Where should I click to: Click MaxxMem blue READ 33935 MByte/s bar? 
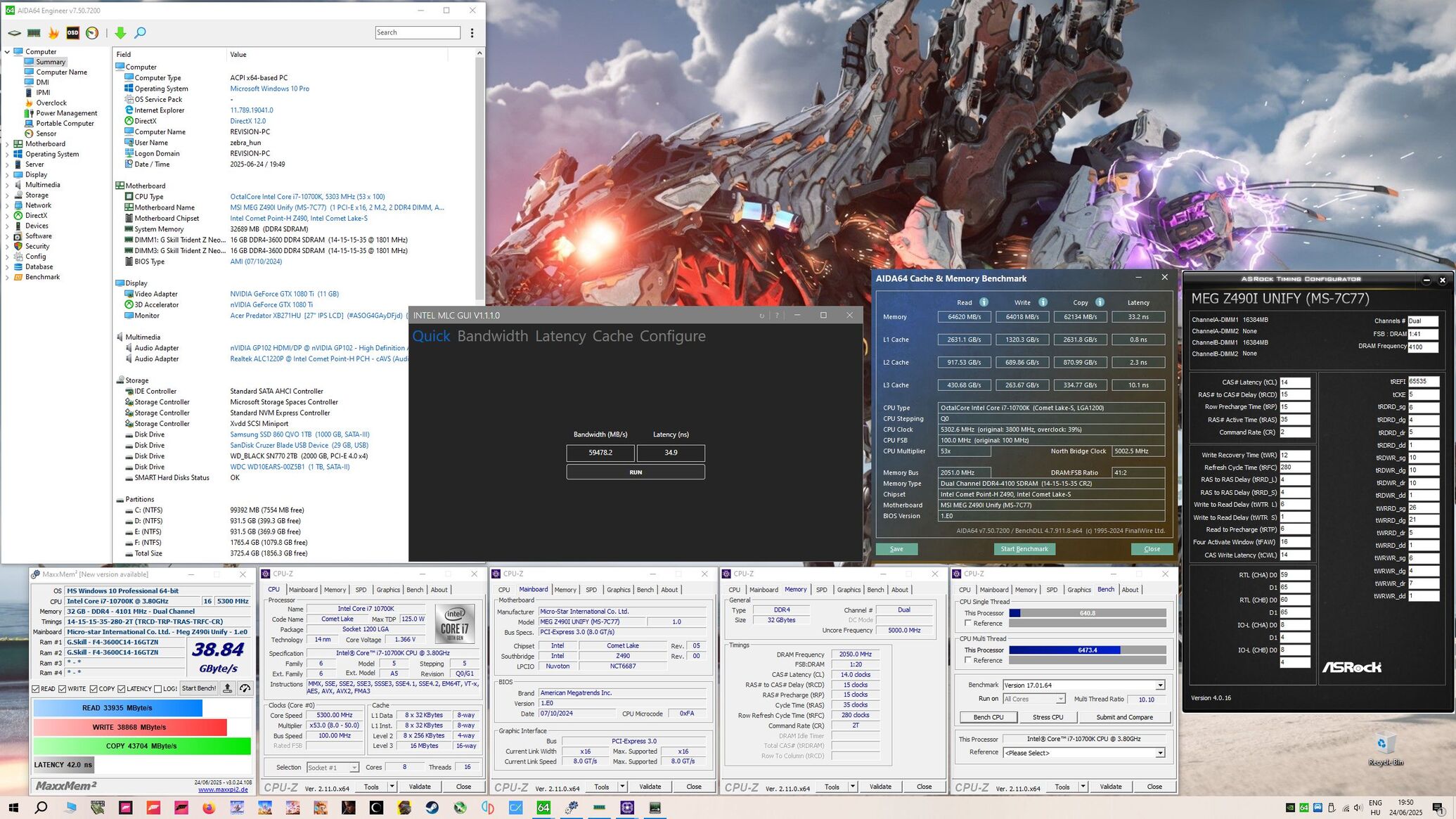(x=117, y=708)
